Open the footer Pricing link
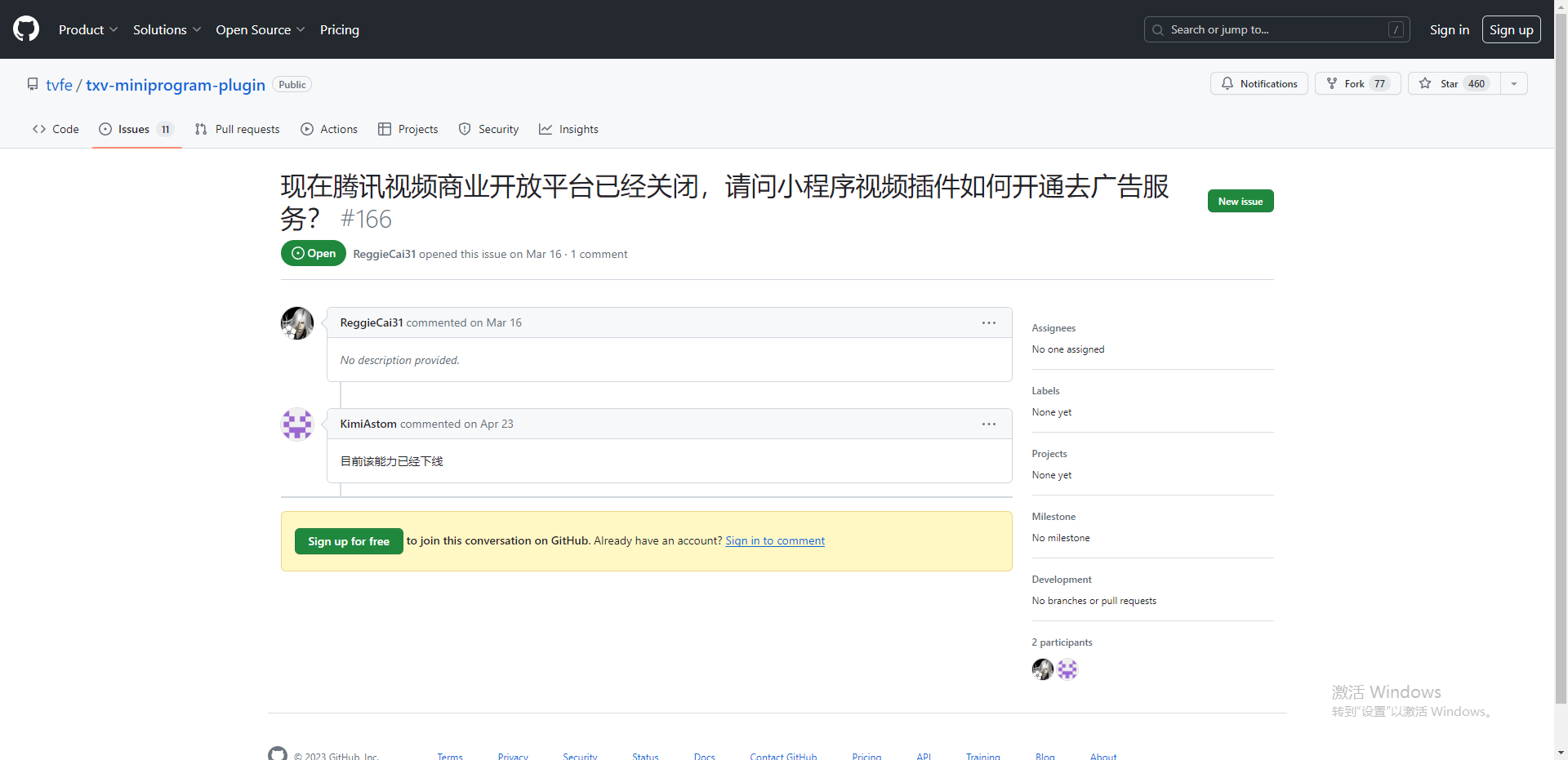 866,757
